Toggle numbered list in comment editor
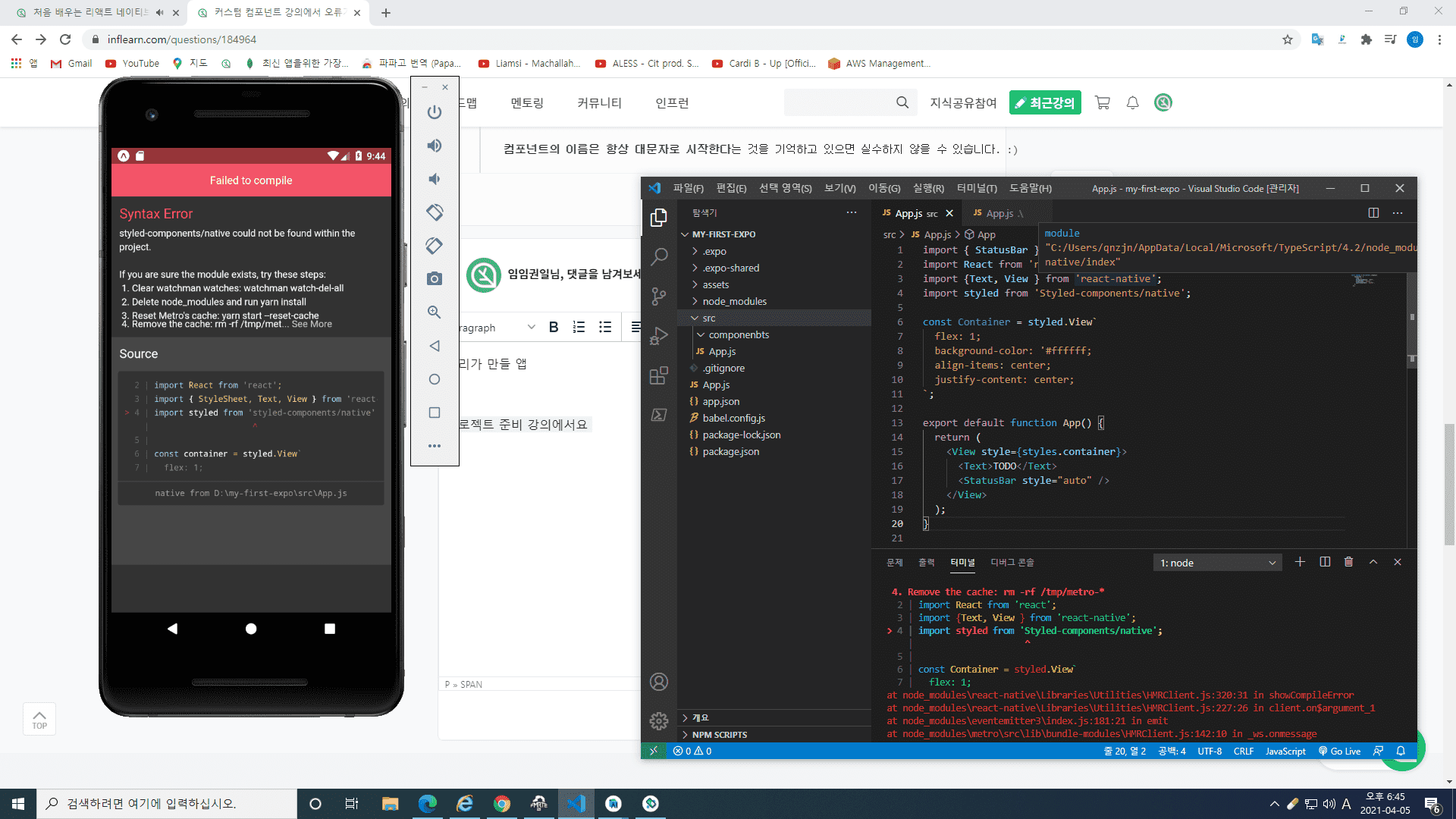This screenshot has width=1456, height=819. pos(579,328)
